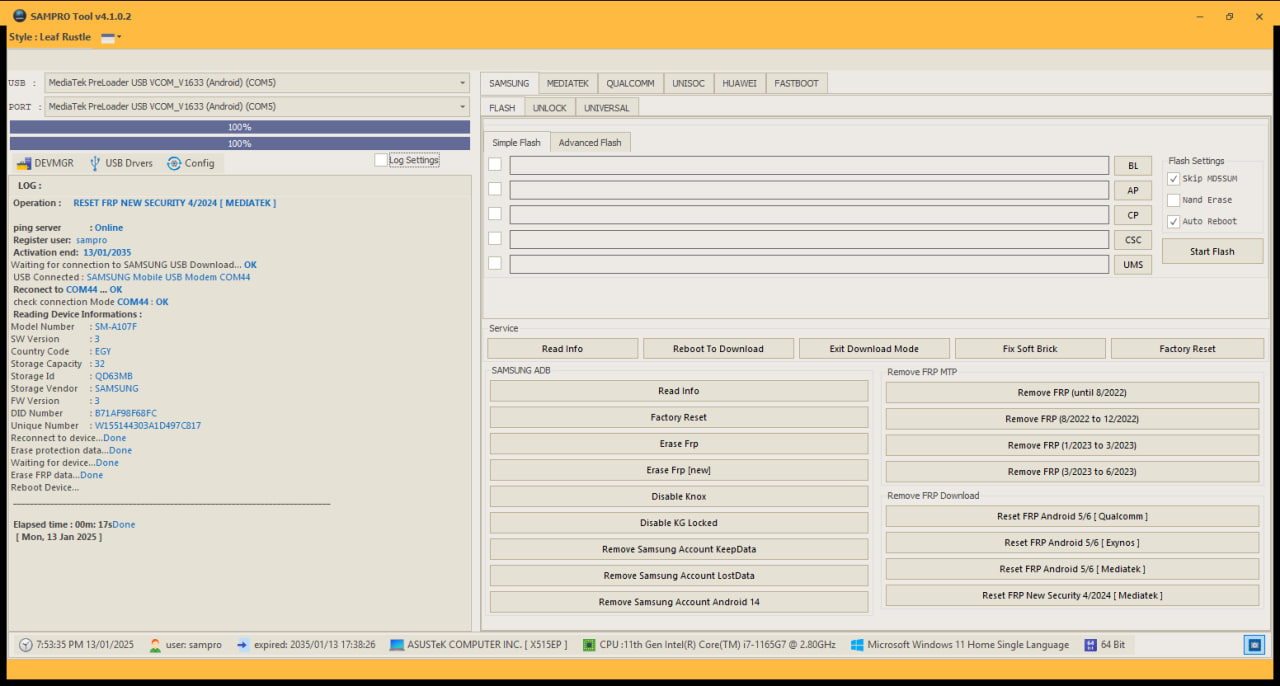The height and width of the screenshot is (686, 1280).
Task: Open the Style theme flag dropdown
Action: click(110, 38)
